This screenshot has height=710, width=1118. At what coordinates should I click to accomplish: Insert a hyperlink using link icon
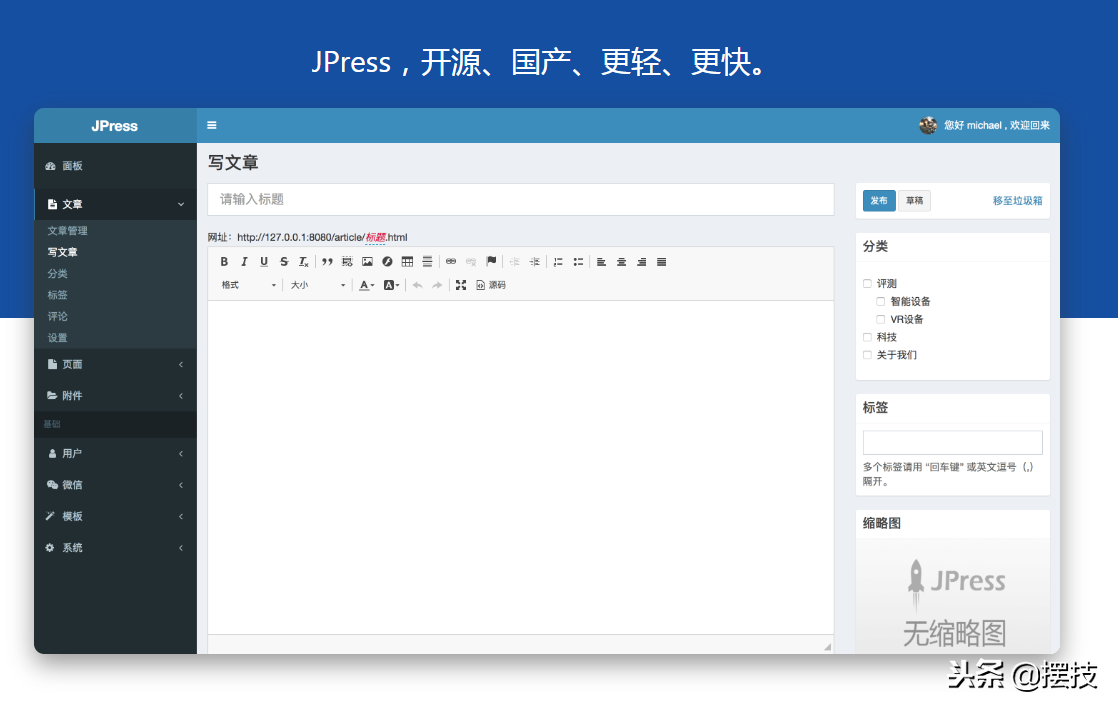450,262
